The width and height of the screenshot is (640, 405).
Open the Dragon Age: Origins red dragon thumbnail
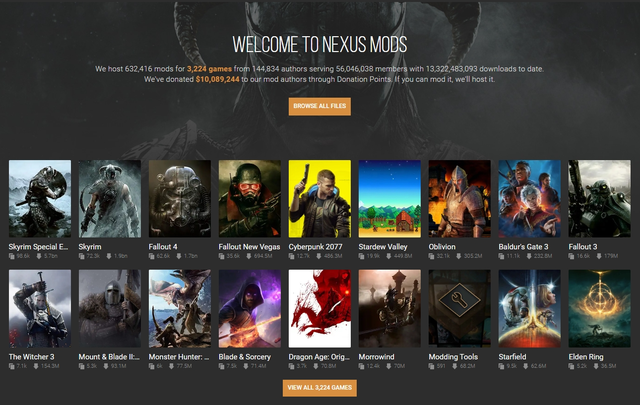pos(320,308)
